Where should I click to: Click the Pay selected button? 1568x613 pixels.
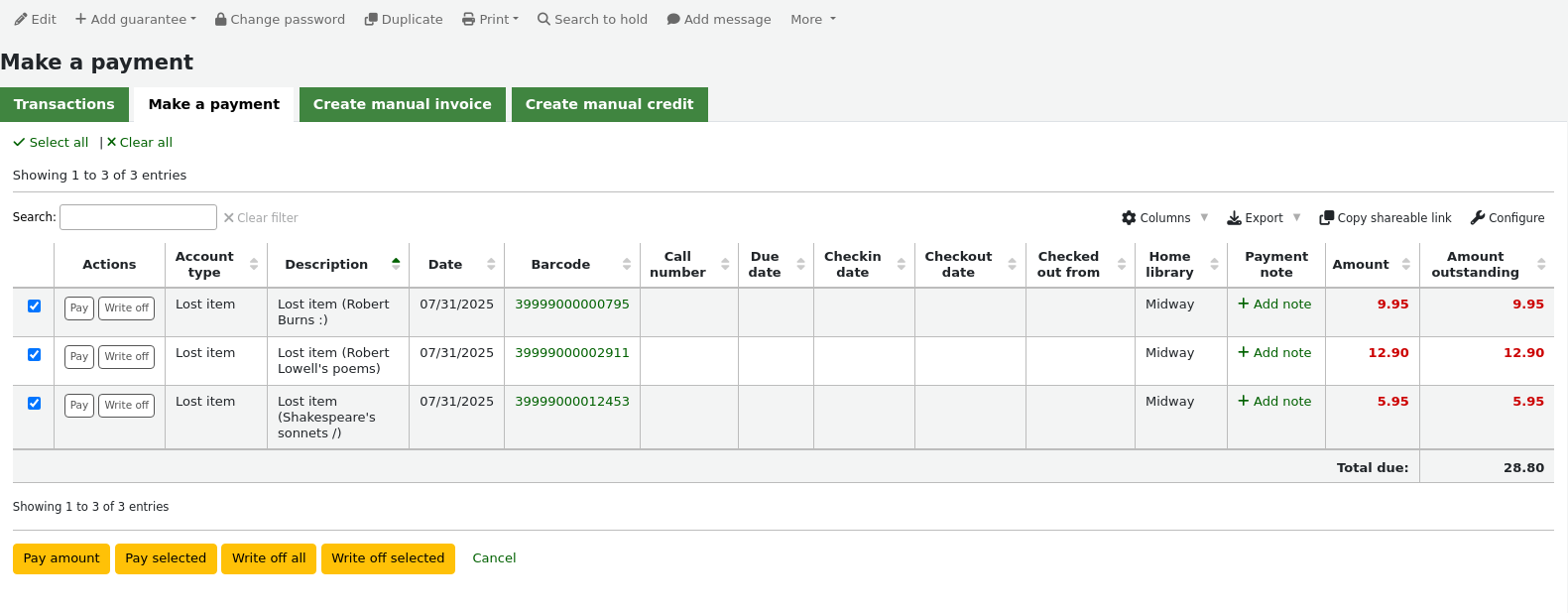tap(166, 558)
